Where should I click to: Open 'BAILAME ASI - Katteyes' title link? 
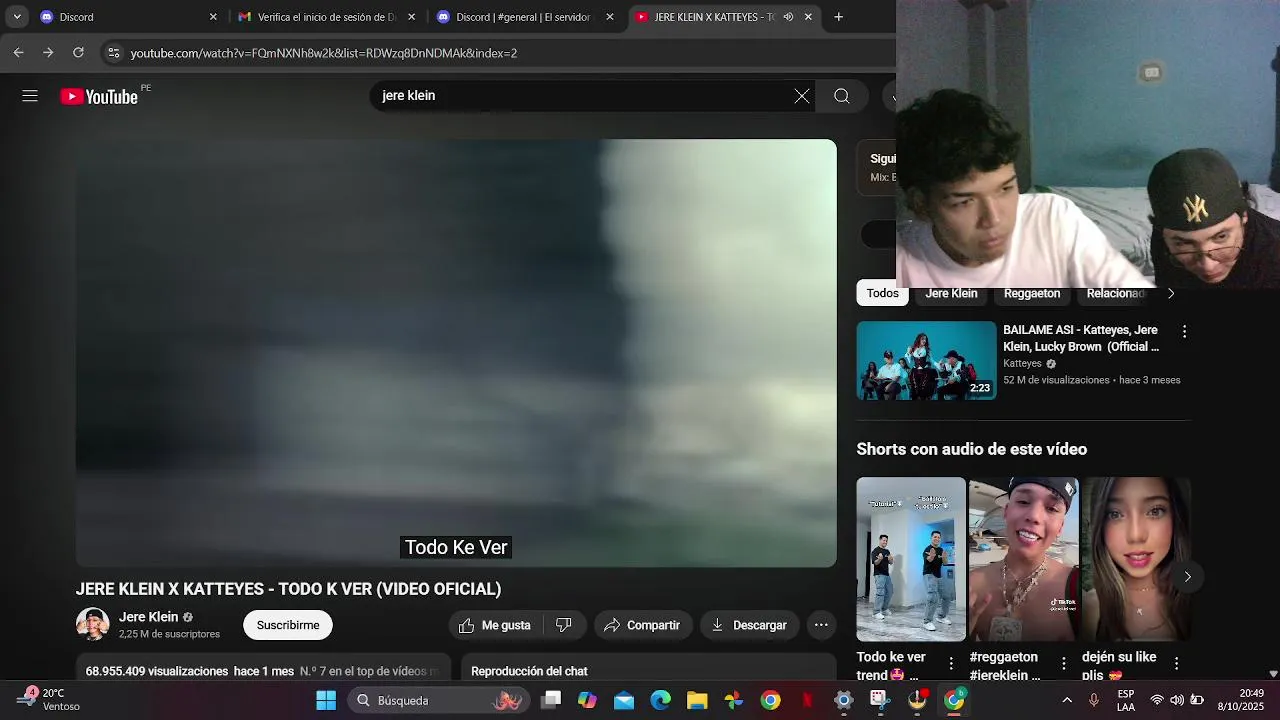[1081, 338]
